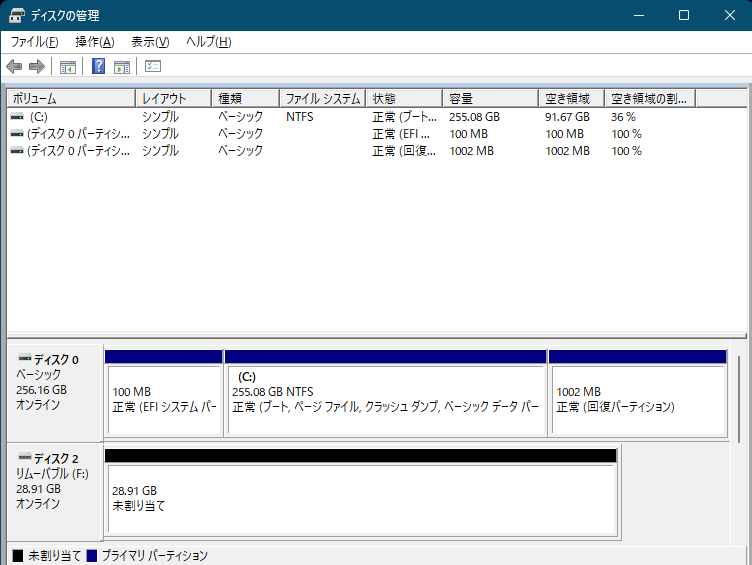Sort by the 容量 column header
The image size is (752, 565).
(490, 99)
